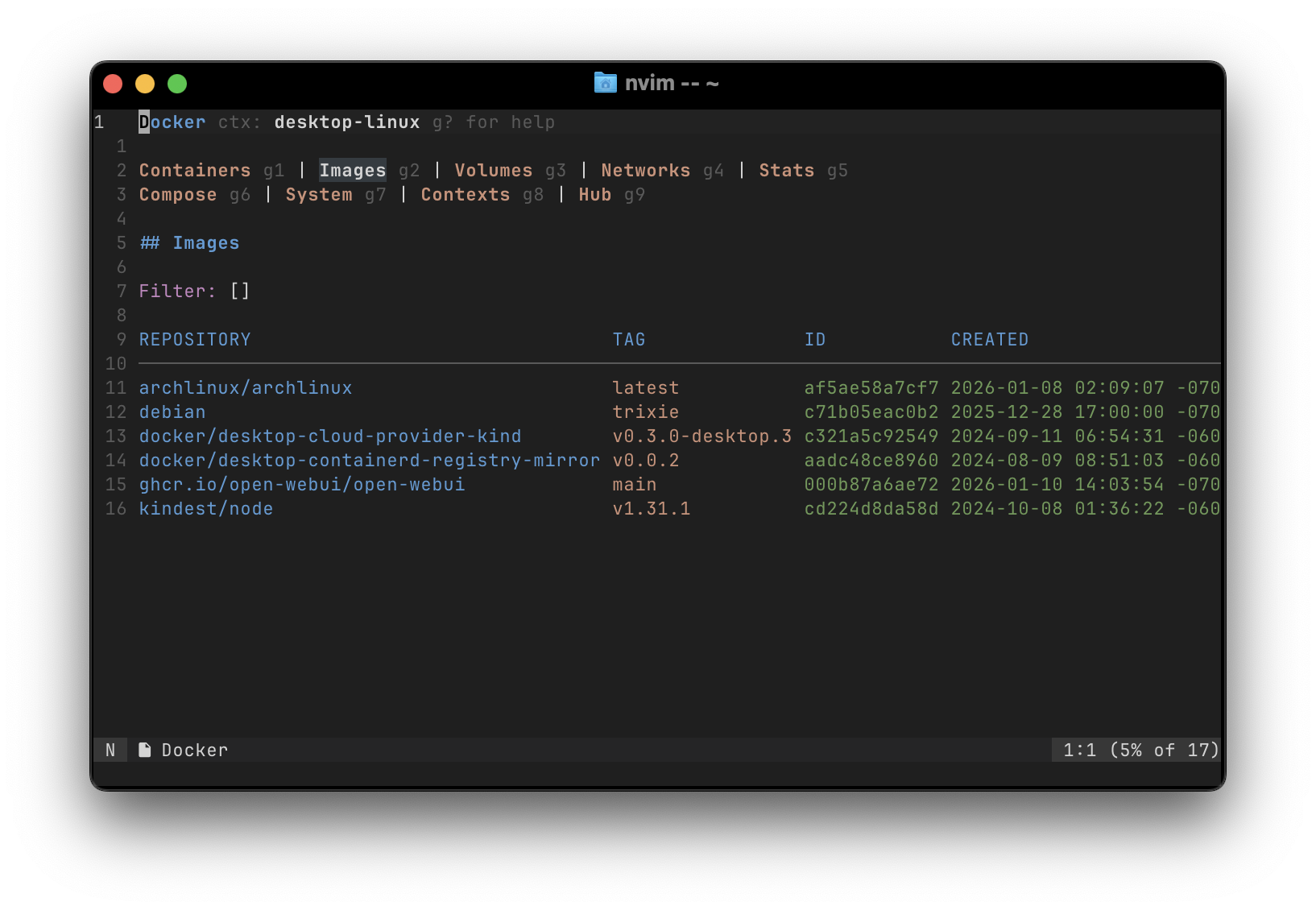
Task: Go to the Networks tab
Action: click(x=646, y=171)
